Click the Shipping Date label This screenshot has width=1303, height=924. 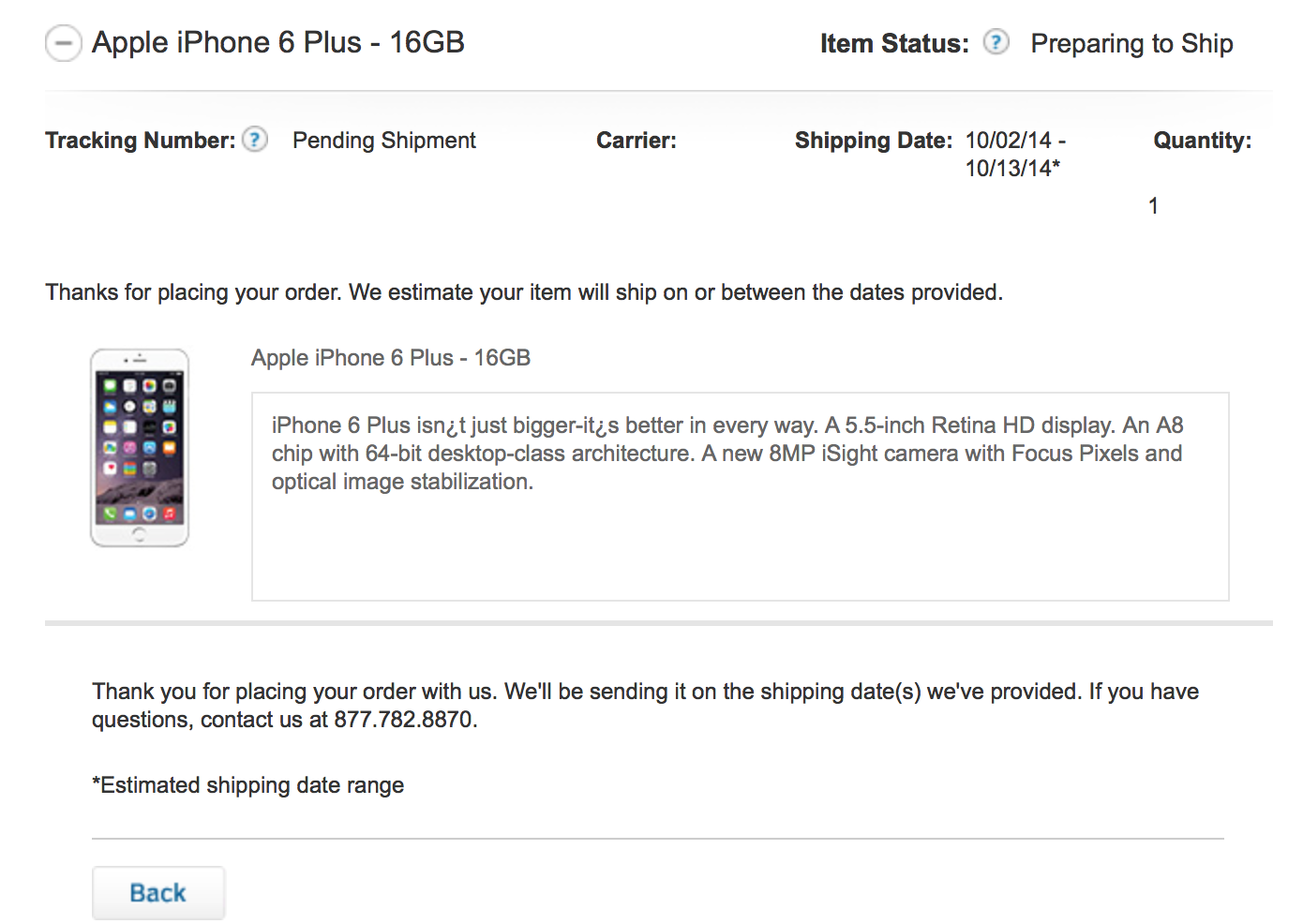[873, 141]
